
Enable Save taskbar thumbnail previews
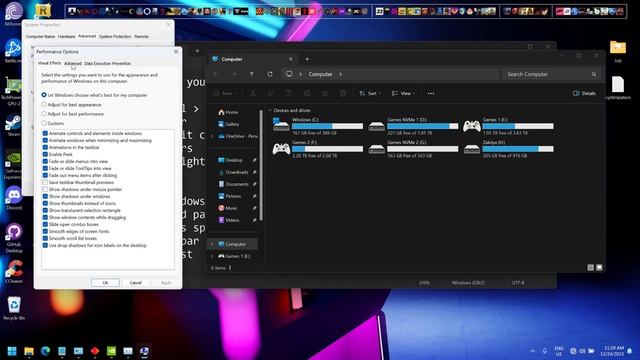(45, 182)
